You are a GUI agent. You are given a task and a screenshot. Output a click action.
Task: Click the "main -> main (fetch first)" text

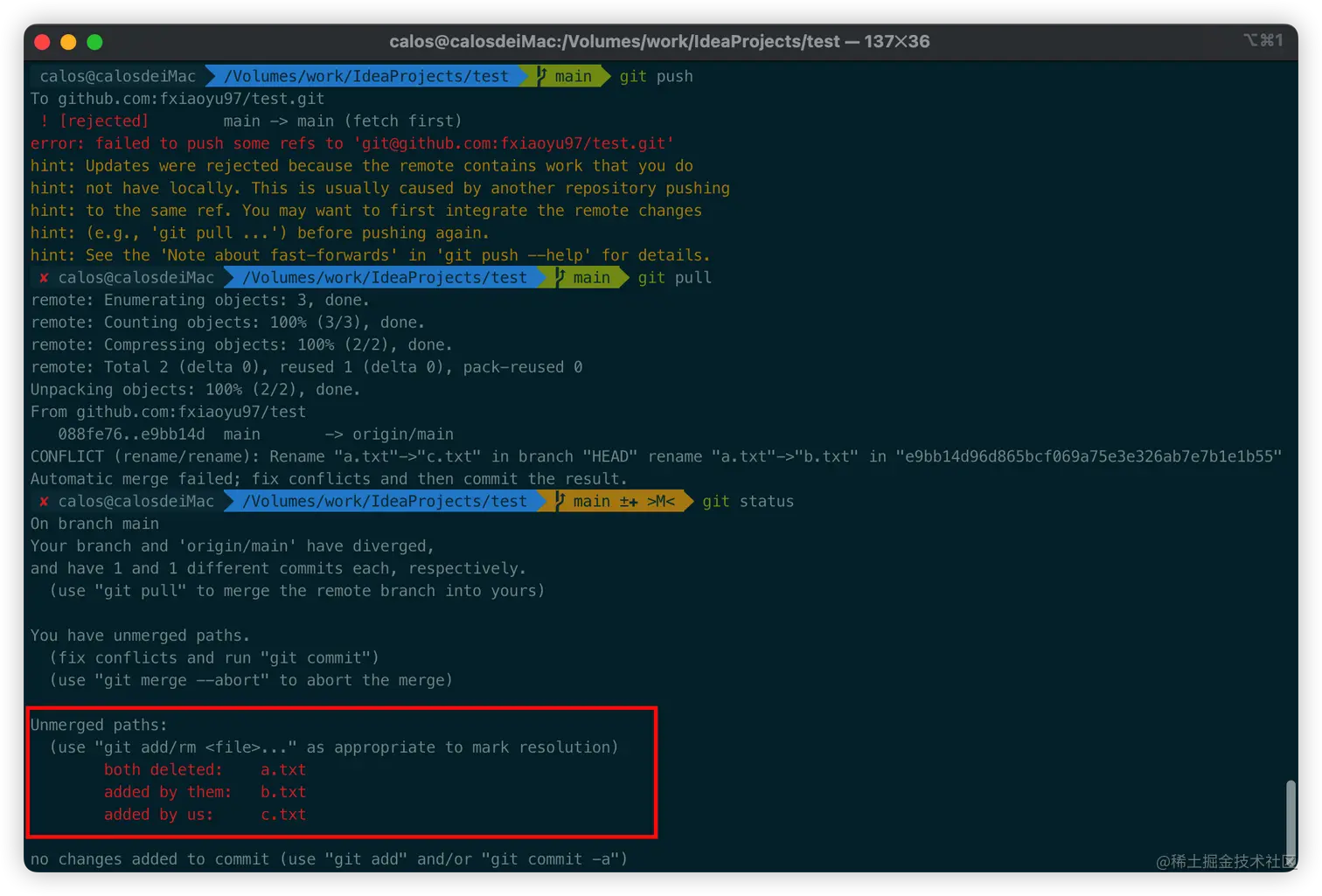pos(343,121)
